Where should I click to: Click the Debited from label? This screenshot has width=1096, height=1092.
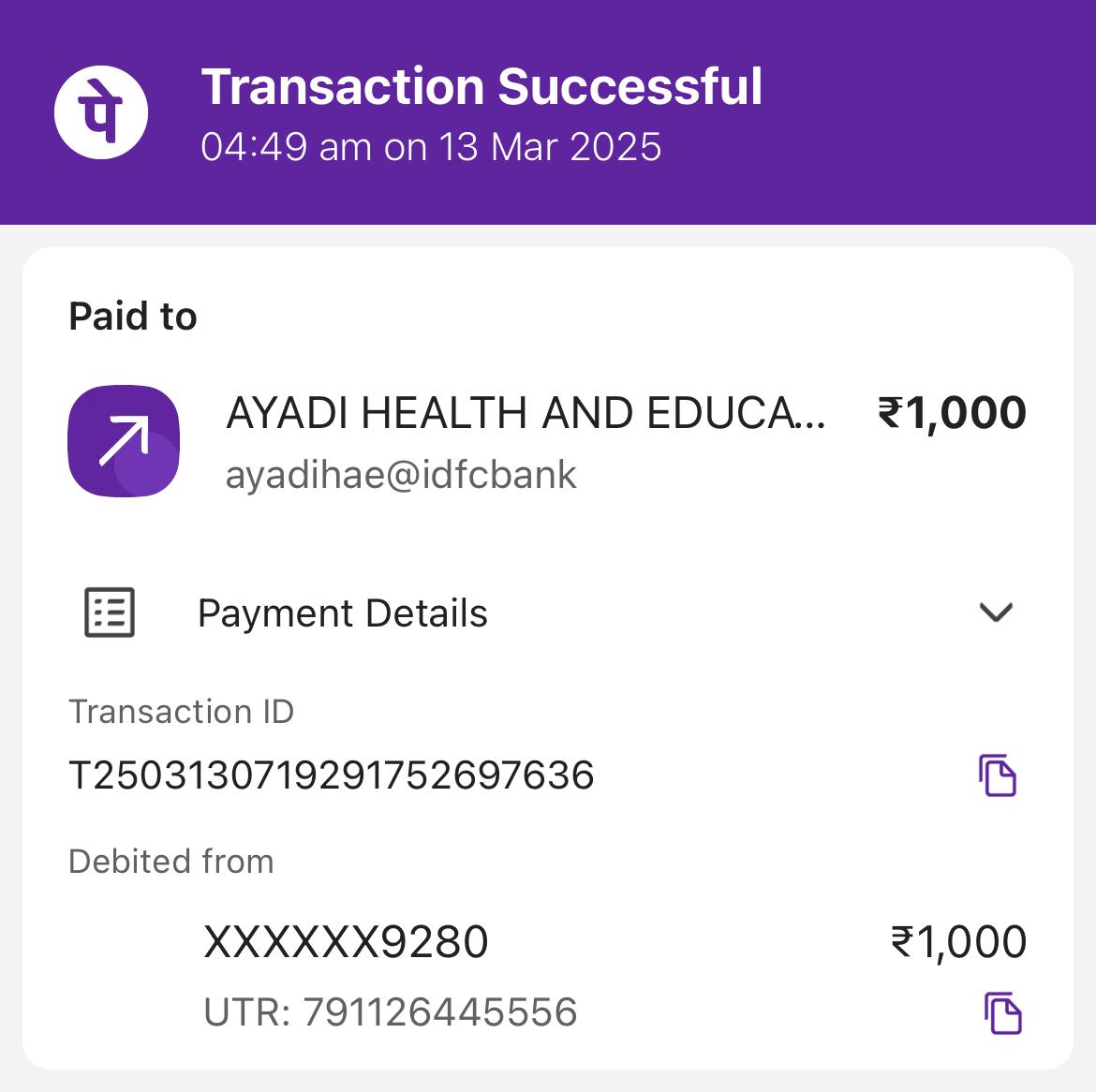point(171,862)
